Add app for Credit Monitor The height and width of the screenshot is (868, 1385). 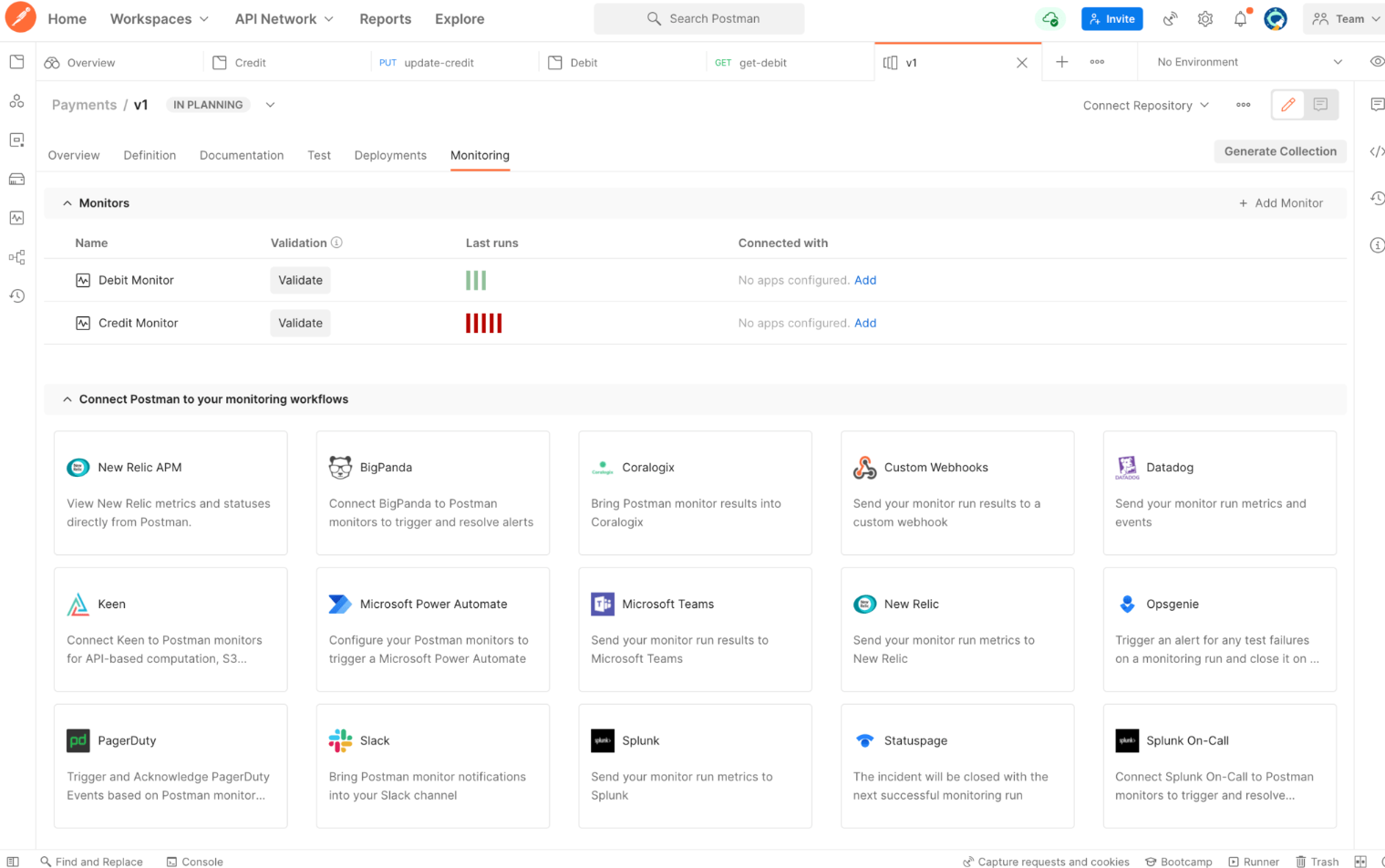[865, 323]
